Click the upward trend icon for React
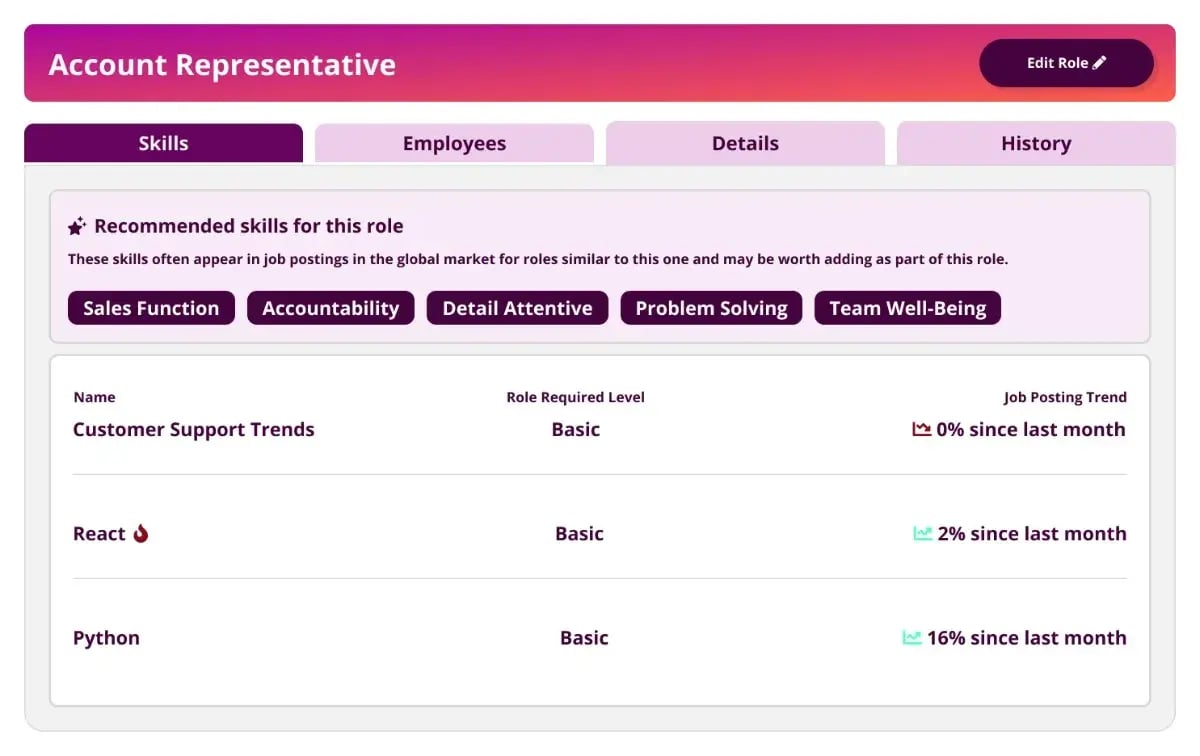Viewport: 1200px width, 756px height. click(x=922, y=533)
